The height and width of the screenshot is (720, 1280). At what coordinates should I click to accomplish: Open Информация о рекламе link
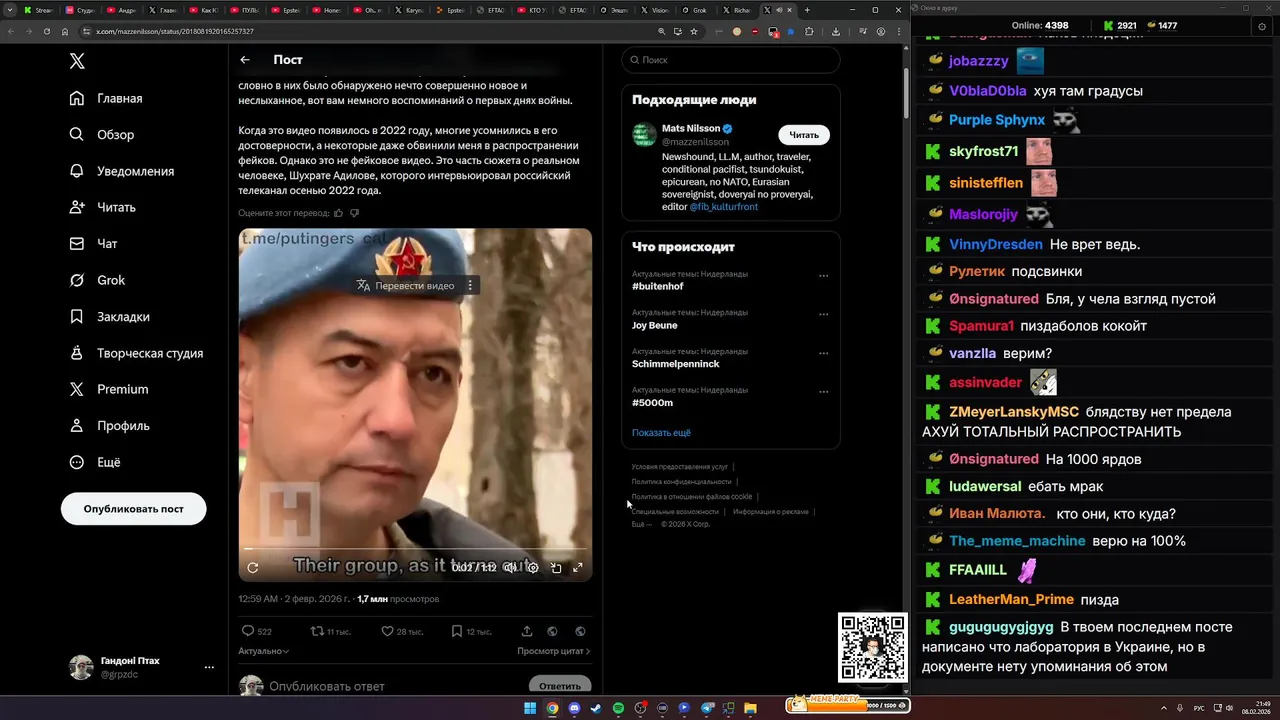pos(770,512)
